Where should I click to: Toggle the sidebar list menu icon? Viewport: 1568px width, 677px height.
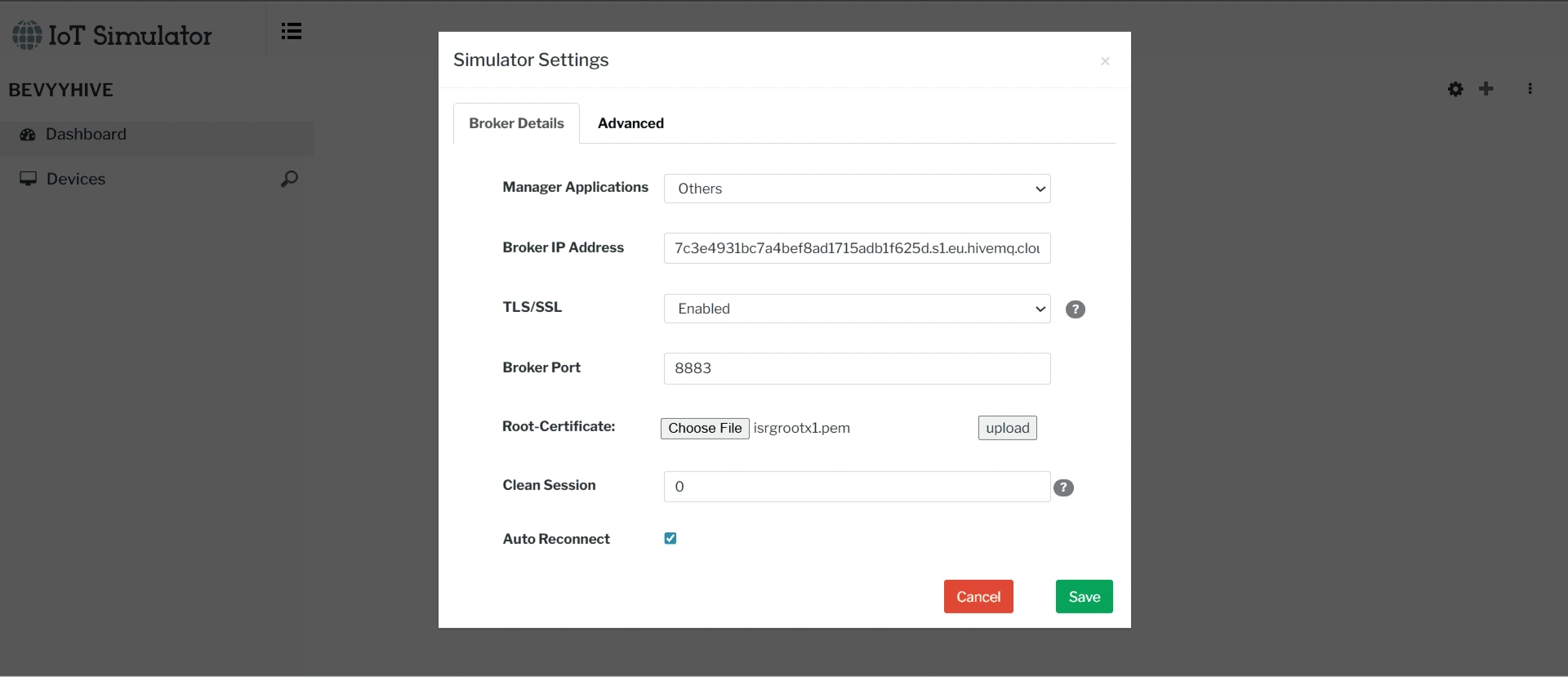tap(292, 31)
